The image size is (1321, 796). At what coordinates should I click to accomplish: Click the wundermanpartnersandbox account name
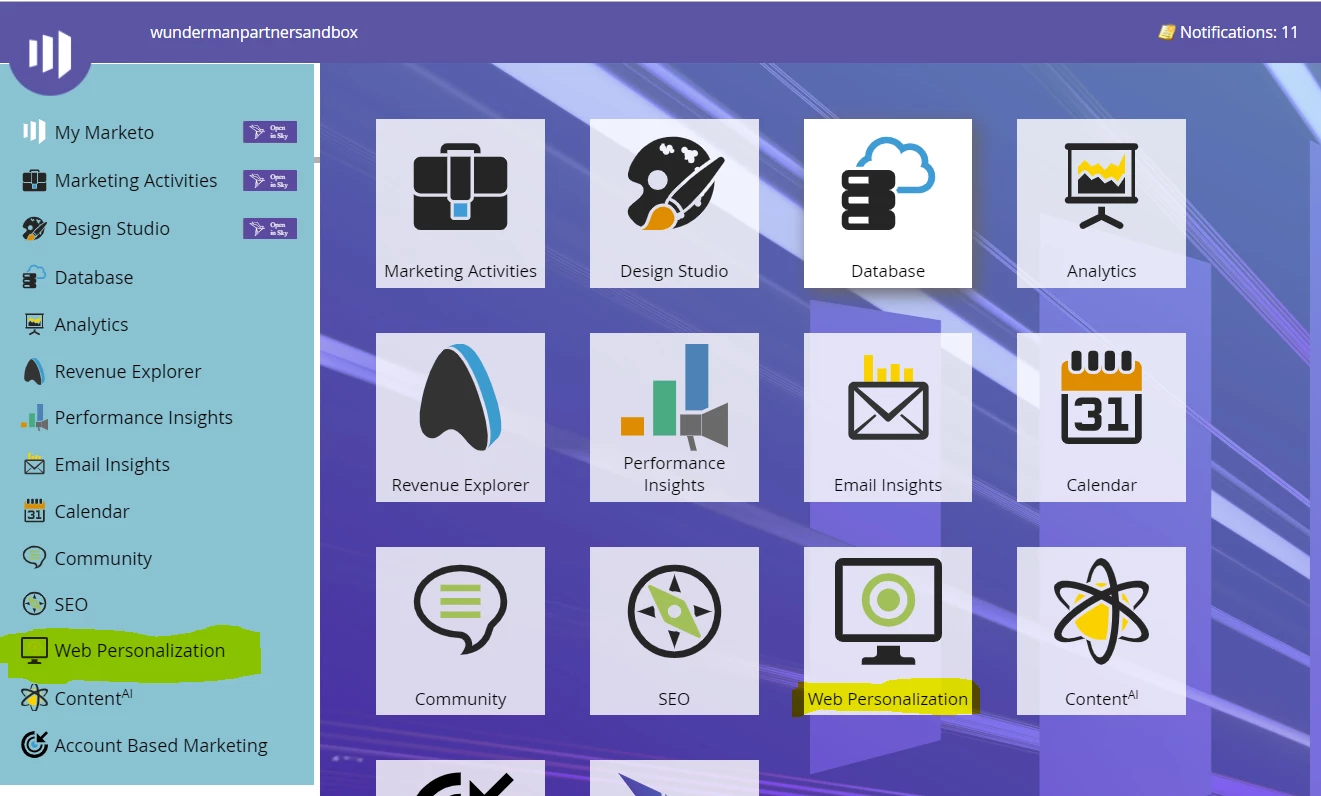coord(254,32)
